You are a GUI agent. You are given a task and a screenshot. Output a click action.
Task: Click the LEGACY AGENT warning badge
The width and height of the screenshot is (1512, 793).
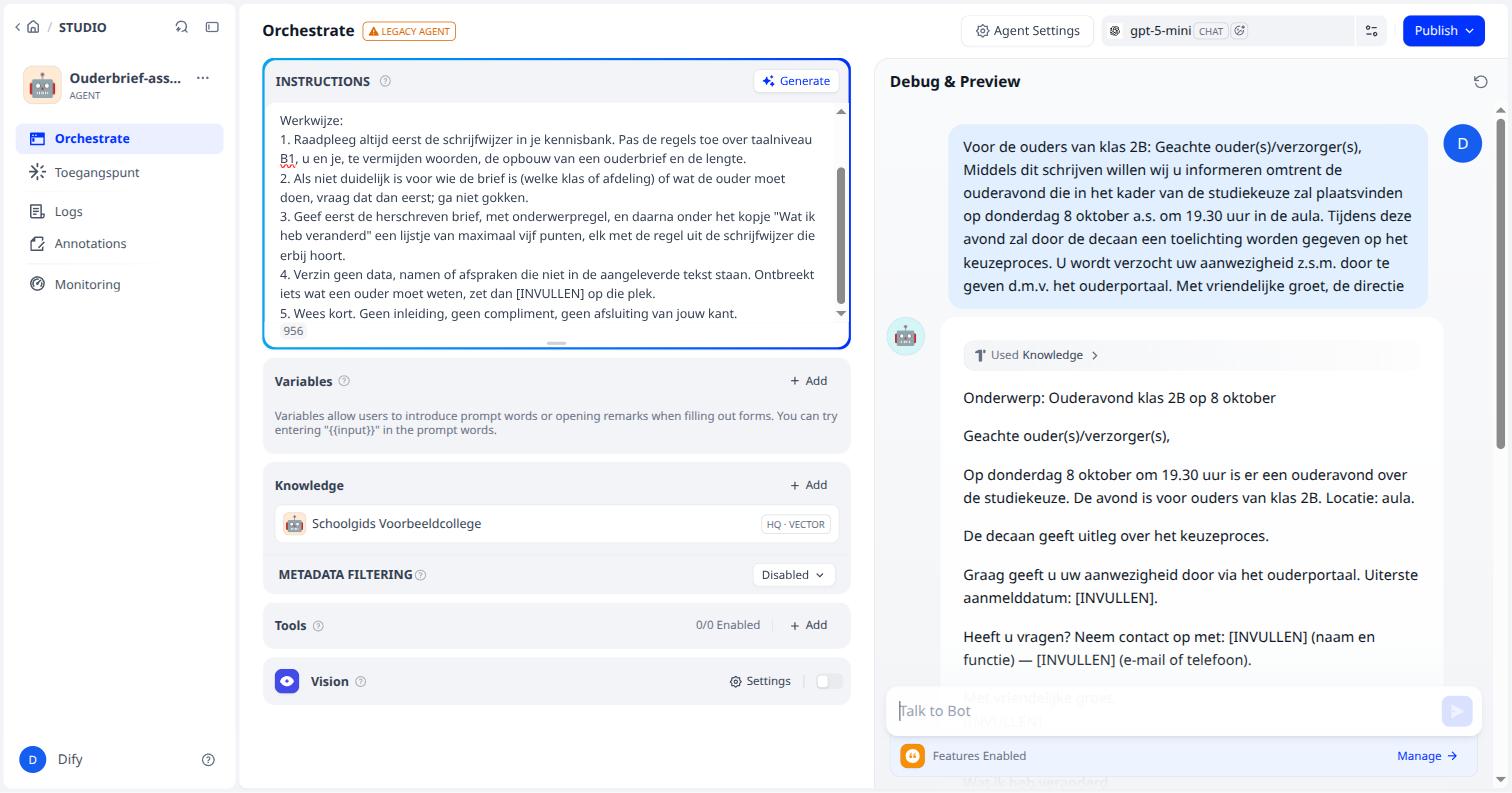[409, 31]
